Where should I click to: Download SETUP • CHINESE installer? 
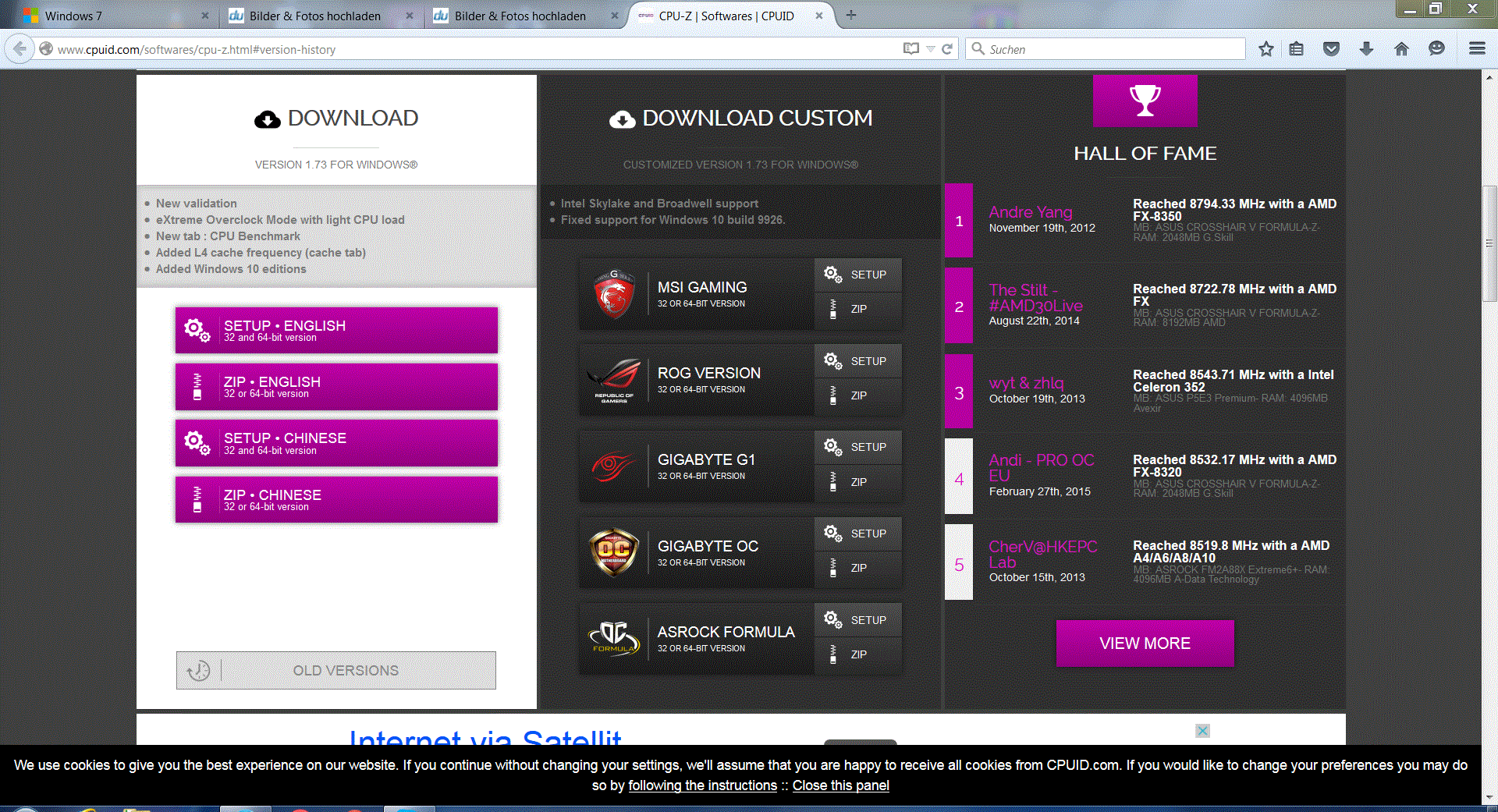[x=336, y=443]
